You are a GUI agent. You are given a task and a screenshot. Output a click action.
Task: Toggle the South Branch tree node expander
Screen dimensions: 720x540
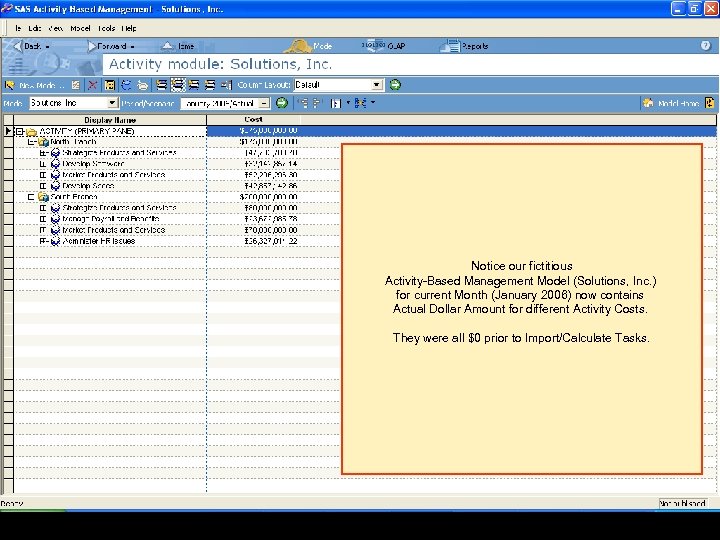coord(31,197)
